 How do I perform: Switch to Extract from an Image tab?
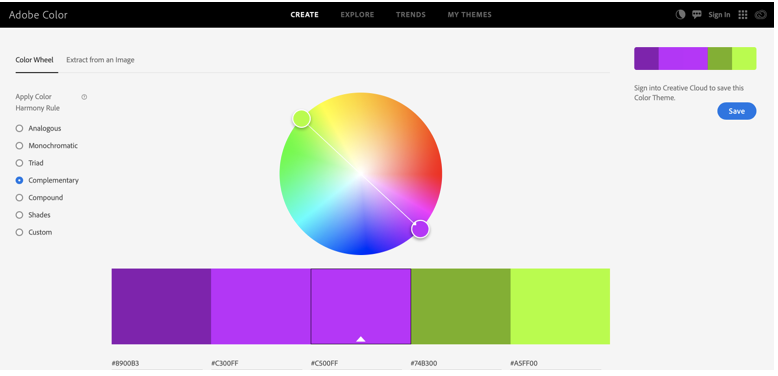click(100, 60)
